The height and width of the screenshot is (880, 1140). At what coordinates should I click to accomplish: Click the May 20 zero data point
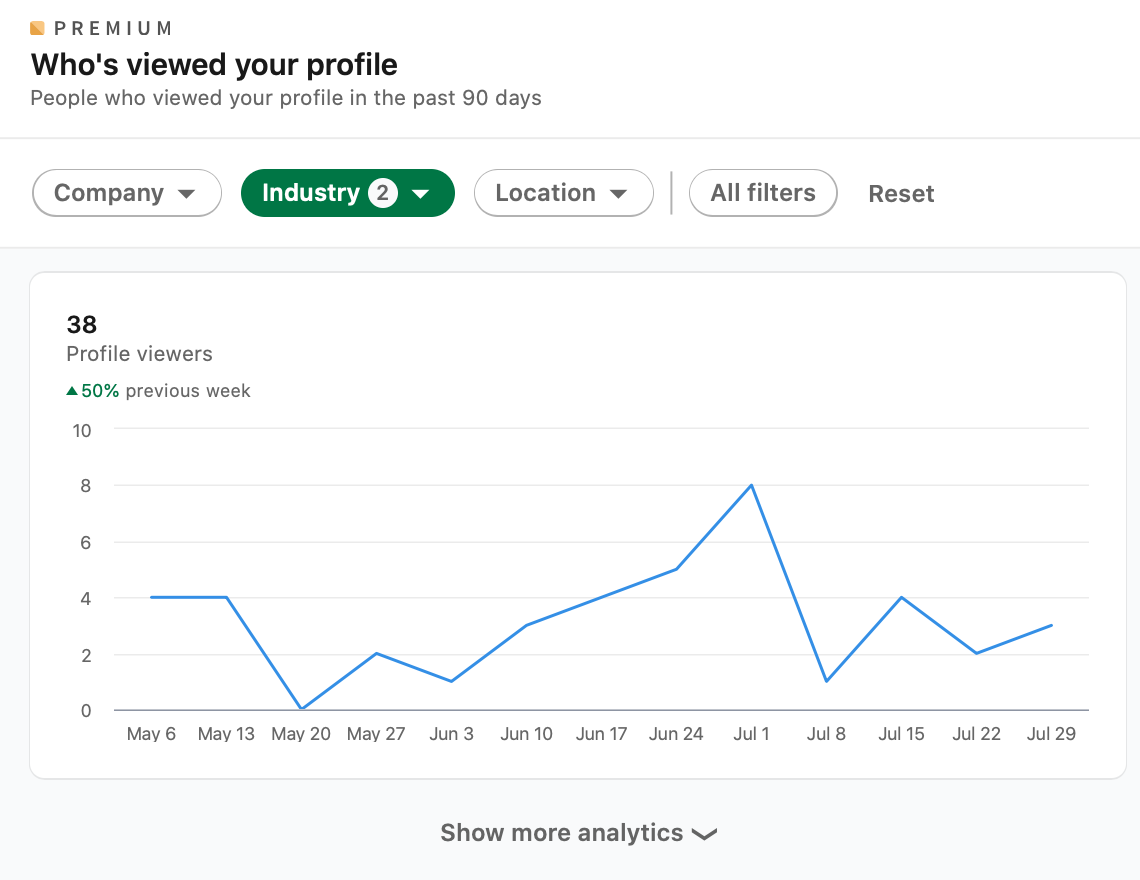pyautogui.click(x=301, y=710)
